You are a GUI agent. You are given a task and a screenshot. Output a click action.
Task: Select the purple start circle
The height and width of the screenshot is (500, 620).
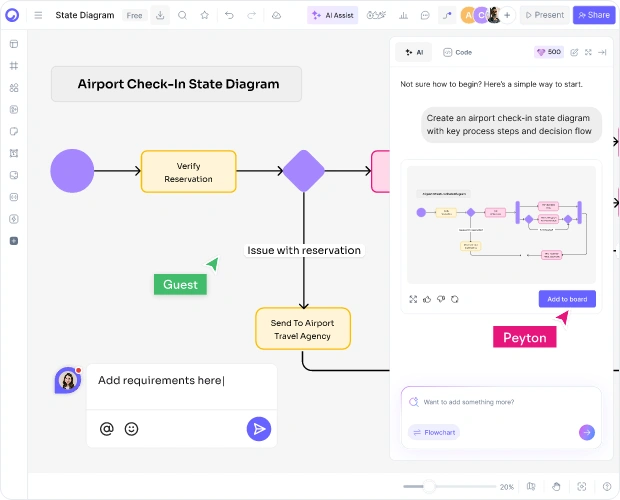[72, 171]
